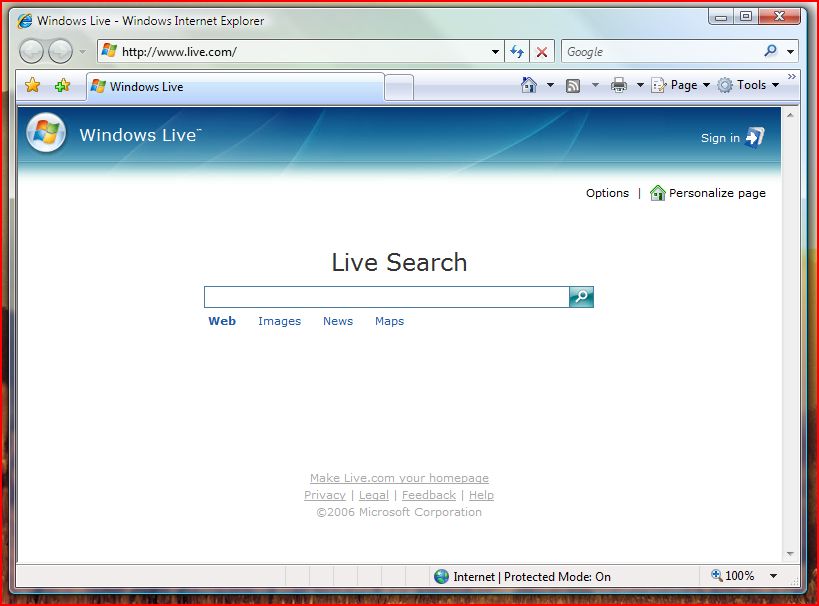Click the Live Search magnifier button
This screenshot has height=606, width=819.
pos(581,297)
